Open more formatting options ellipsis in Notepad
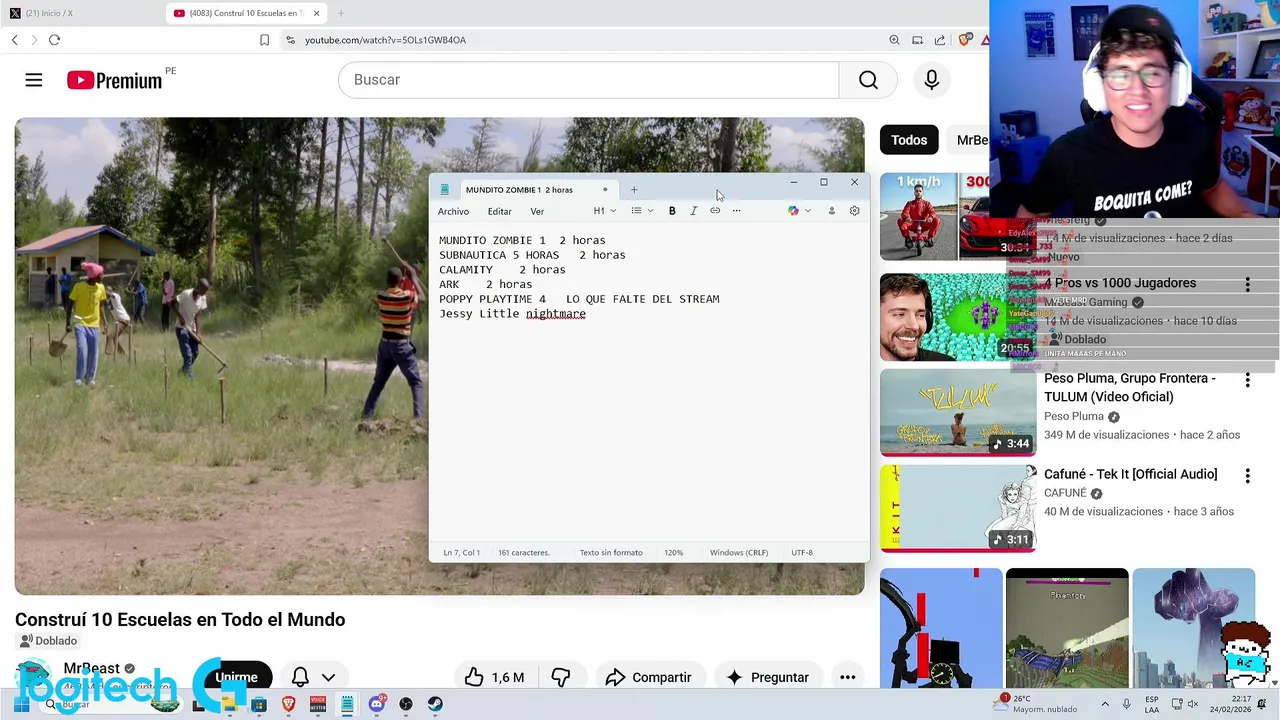Image resolution: width=1280 pixels, height=720 pixels. [737, 211]
